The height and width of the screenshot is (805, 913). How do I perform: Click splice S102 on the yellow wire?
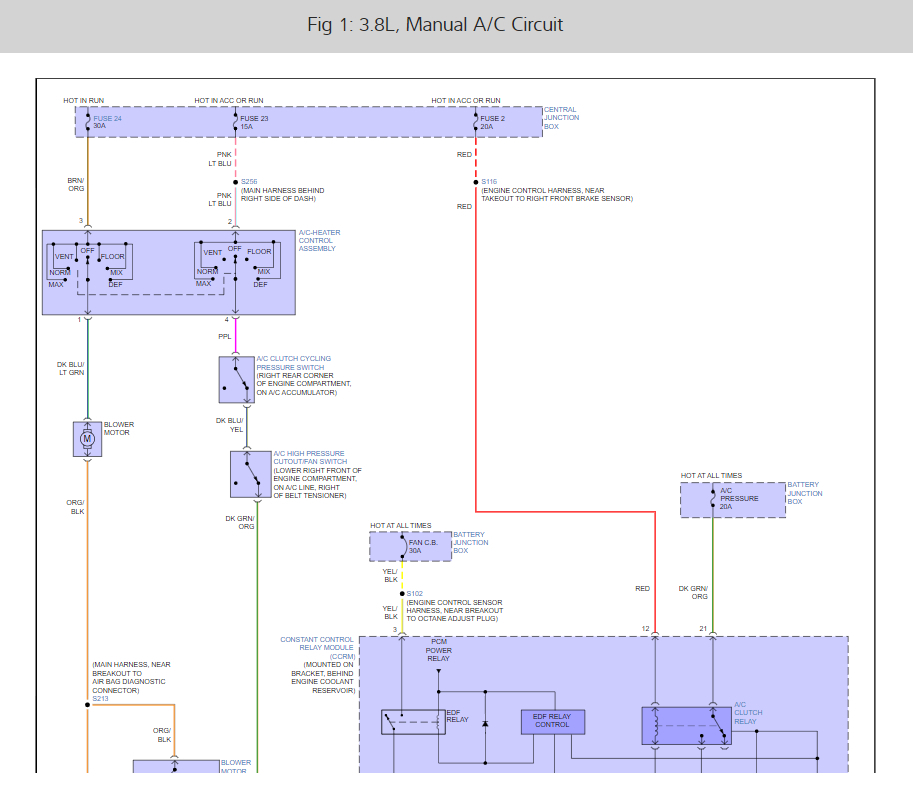pyautogui.click(x=402, y=592)
